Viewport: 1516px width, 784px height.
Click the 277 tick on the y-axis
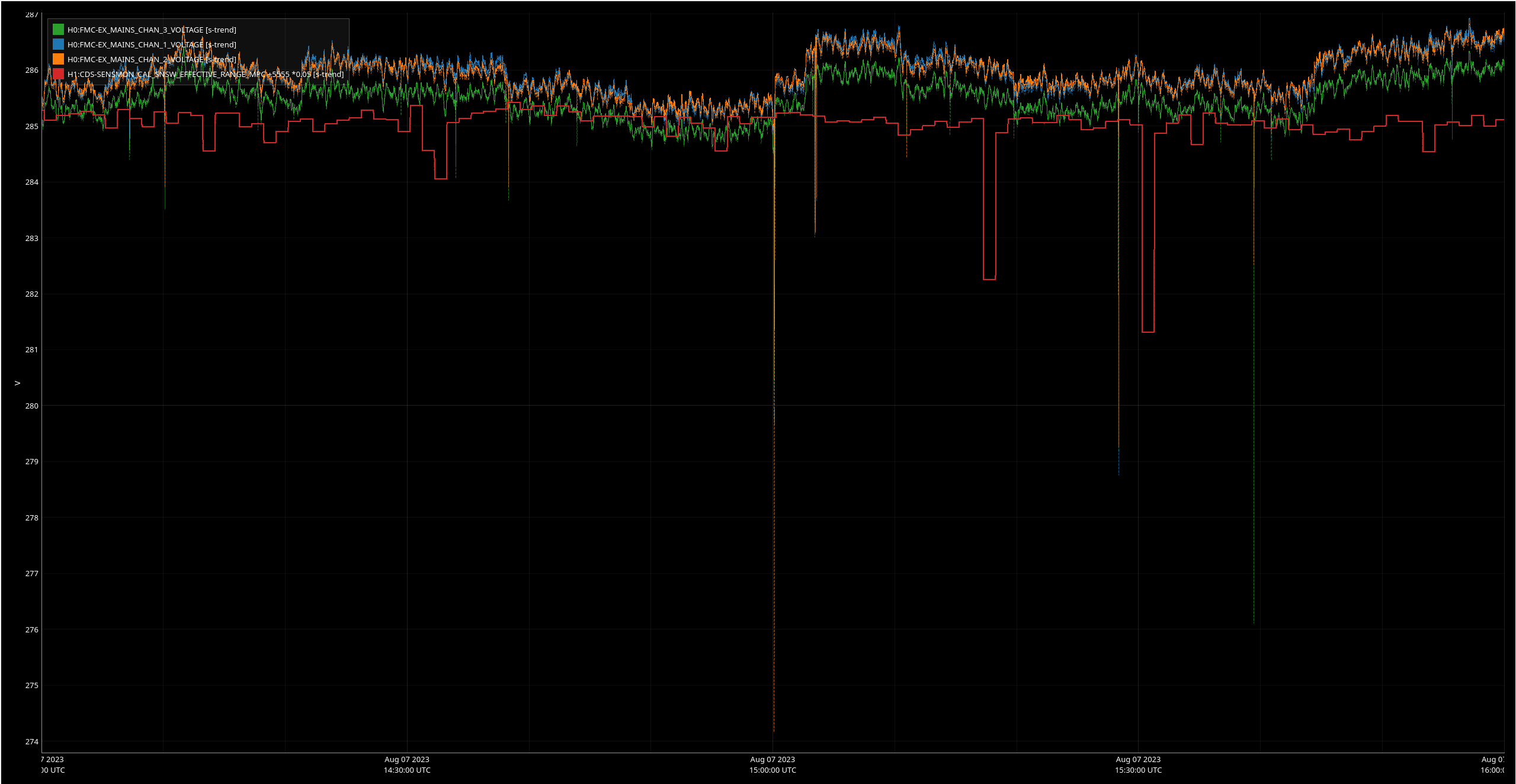click(x=31, y=573)
